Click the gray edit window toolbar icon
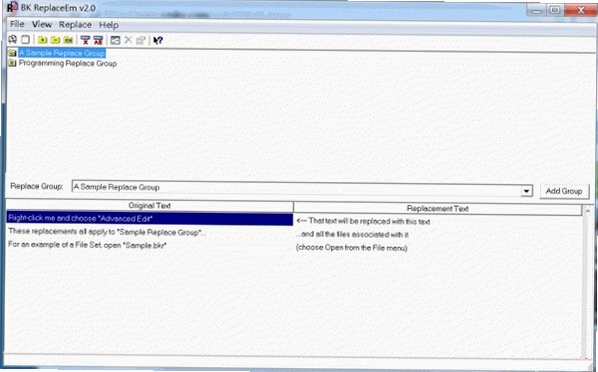 [115, 40]
